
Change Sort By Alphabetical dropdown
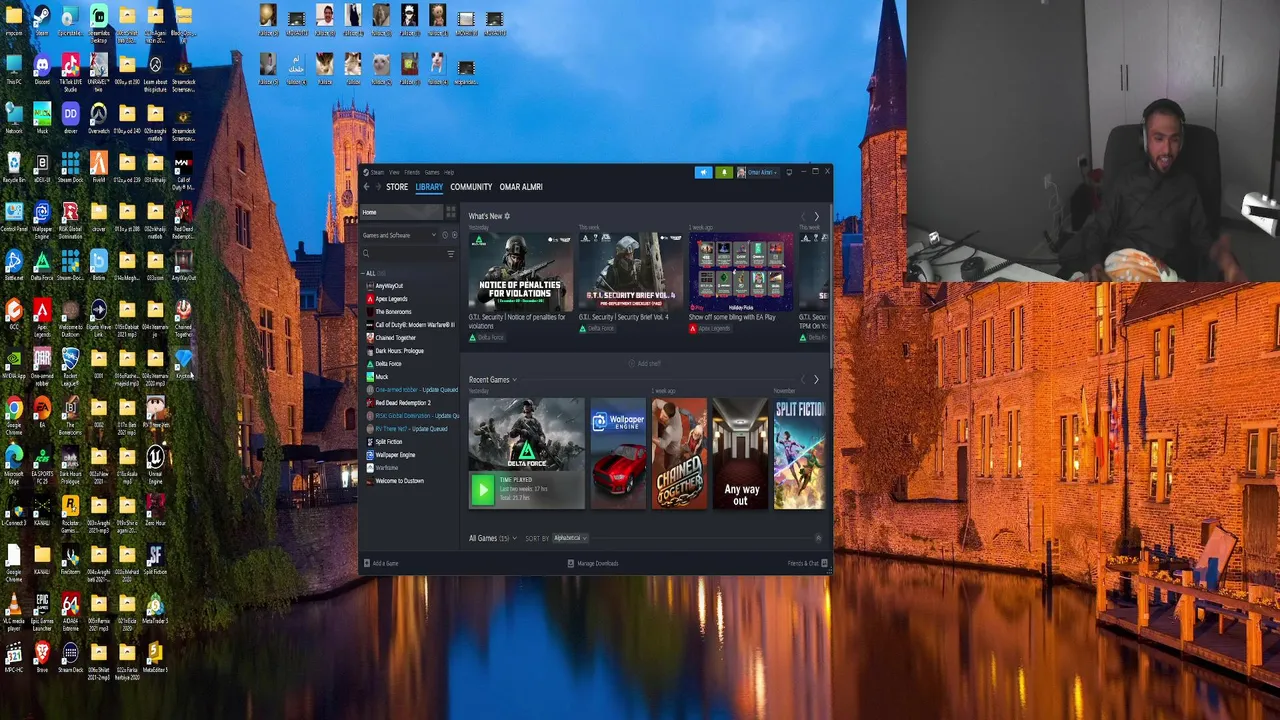pyautogui.click(x=569, y=538)
